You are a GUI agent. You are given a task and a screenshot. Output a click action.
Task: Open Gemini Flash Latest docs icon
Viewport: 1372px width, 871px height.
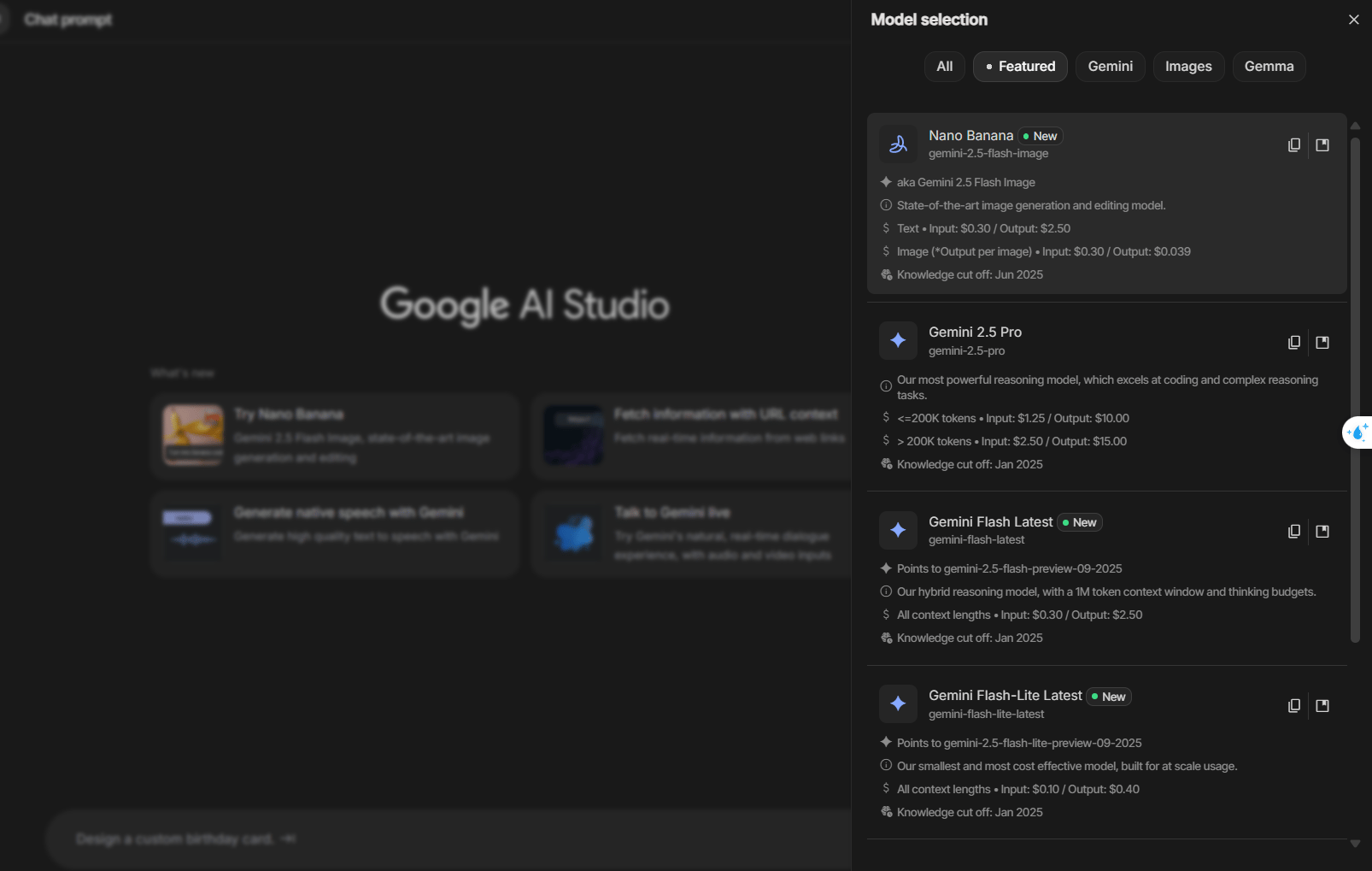1322,532
